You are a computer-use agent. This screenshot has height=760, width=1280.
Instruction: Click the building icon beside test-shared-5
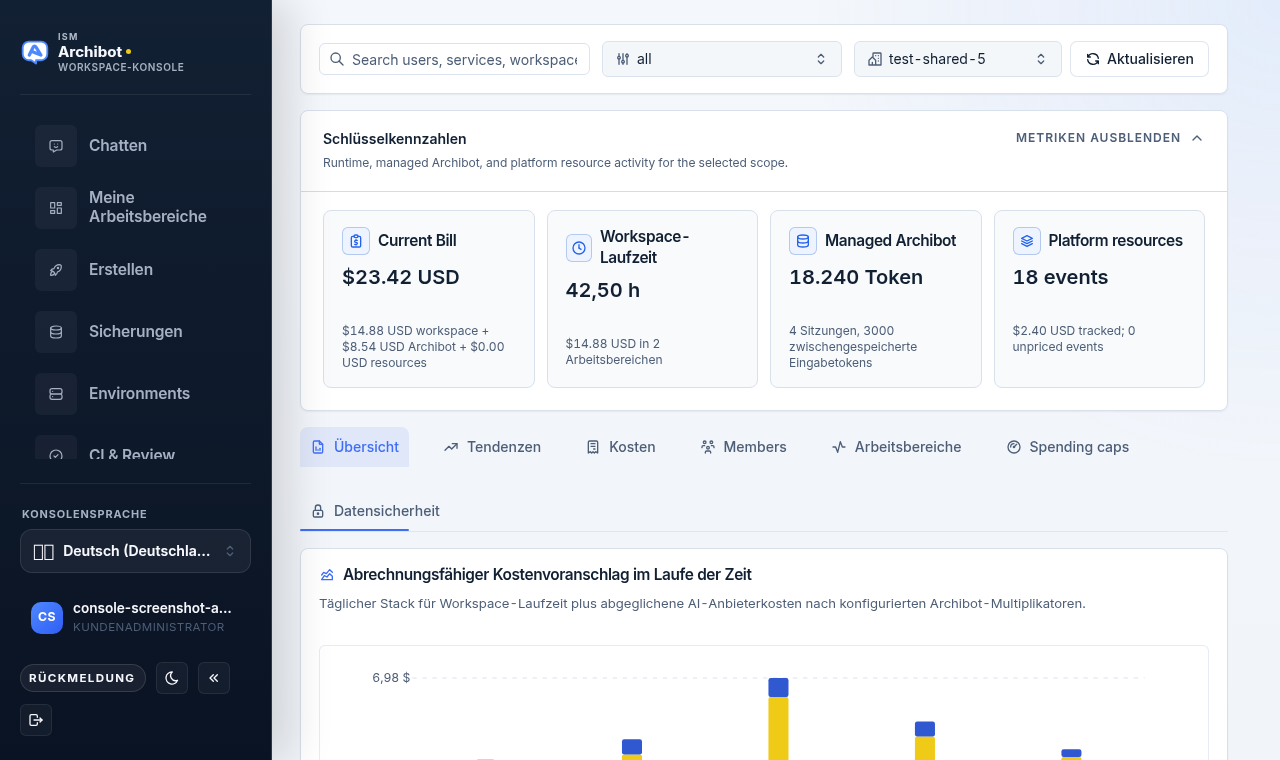pos(875,59)
